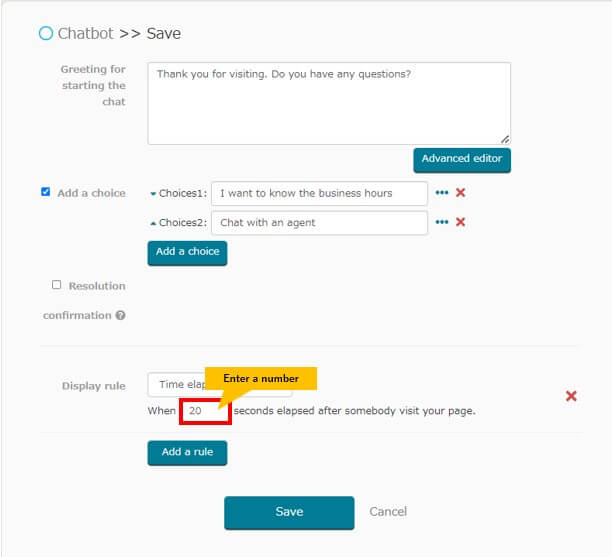The height and width of the screenshot is (557, 612).
Task: Click the circle icon beside Chatbot title
Action: 46,34
